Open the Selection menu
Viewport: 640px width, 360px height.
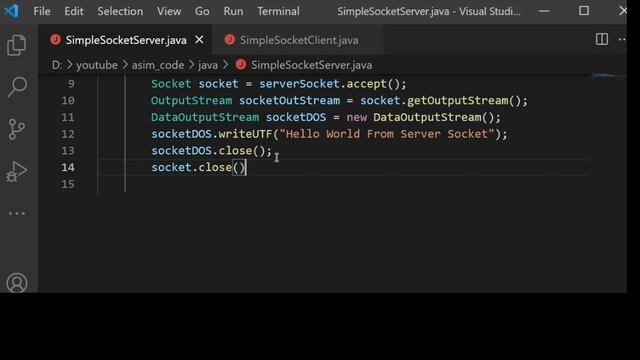click(x=120, y=11)
